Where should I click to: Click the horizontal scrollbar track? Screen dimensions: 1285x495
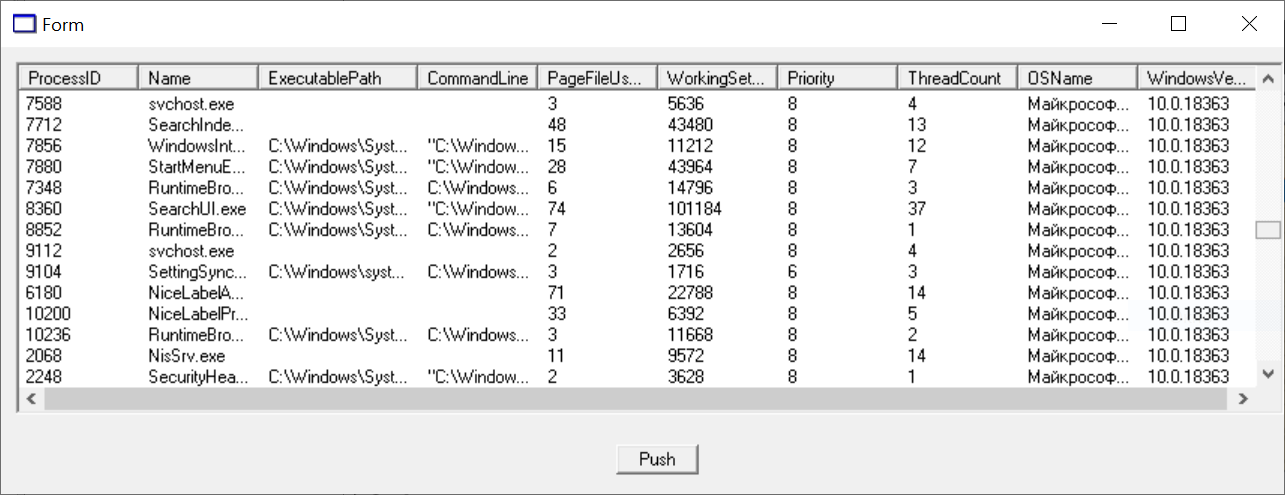pyautogui.click(x=637, y=399)
